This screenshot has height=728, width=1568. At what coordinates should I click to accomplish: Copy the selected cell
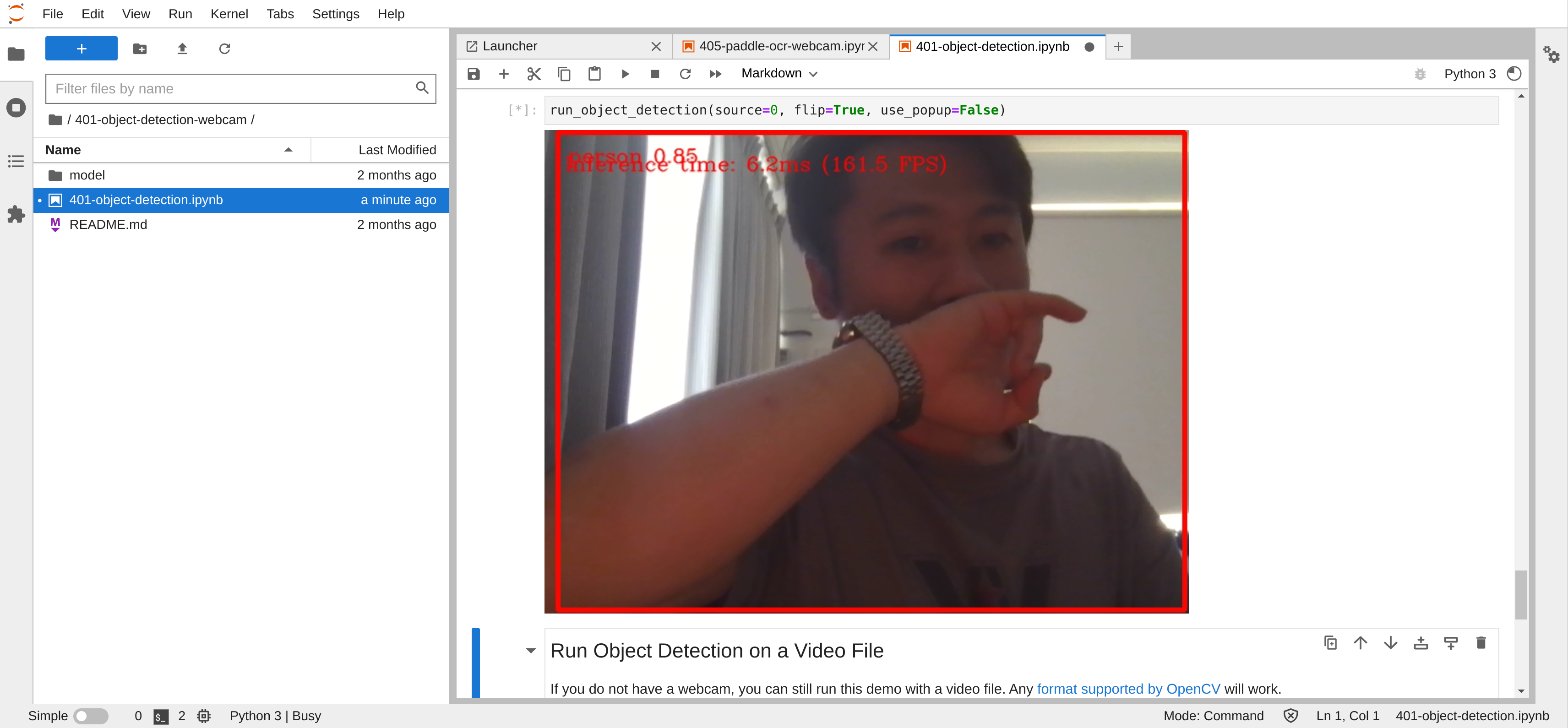point(564,73)
